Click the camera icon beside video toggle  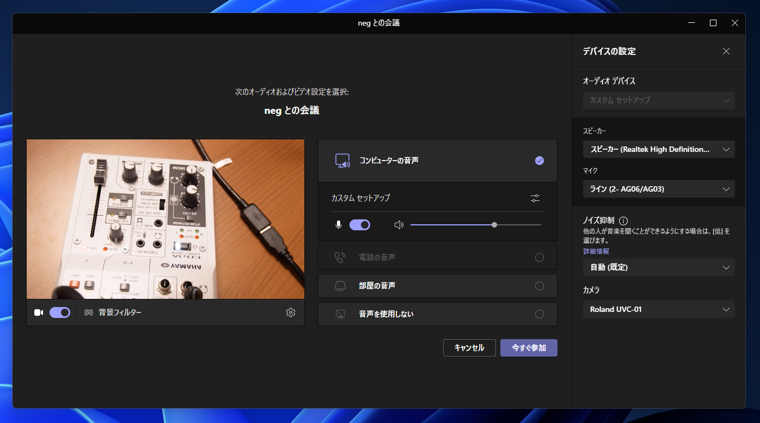[38, 313]
